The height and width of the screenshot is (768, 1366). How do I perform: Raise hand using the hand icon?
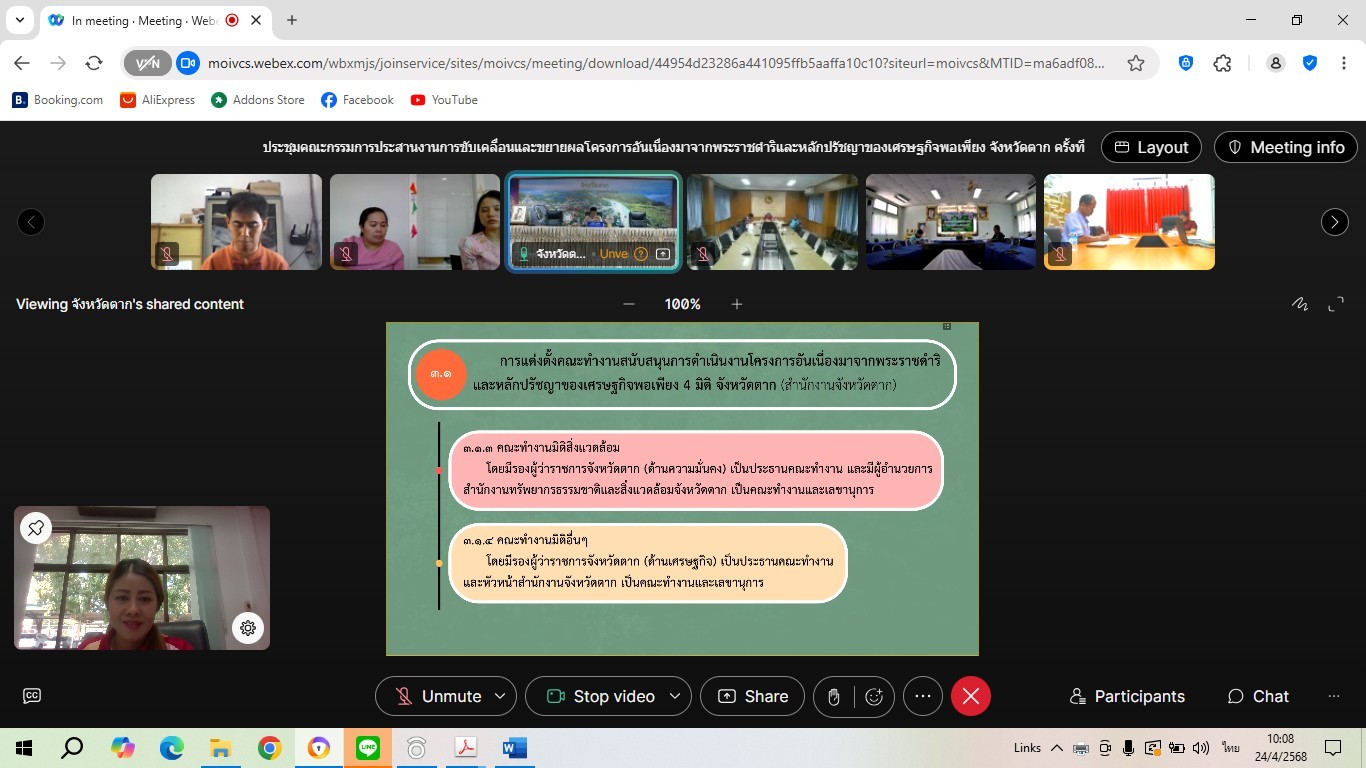click(x=834, y=697)
